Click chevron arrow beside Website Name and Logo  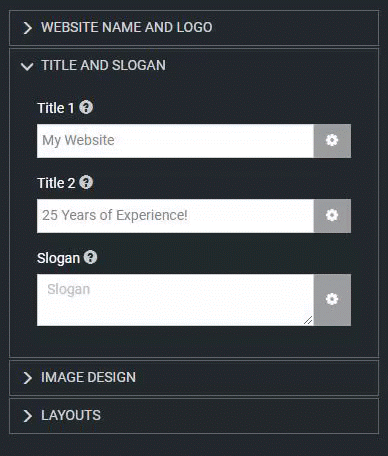tap(28, 28)
